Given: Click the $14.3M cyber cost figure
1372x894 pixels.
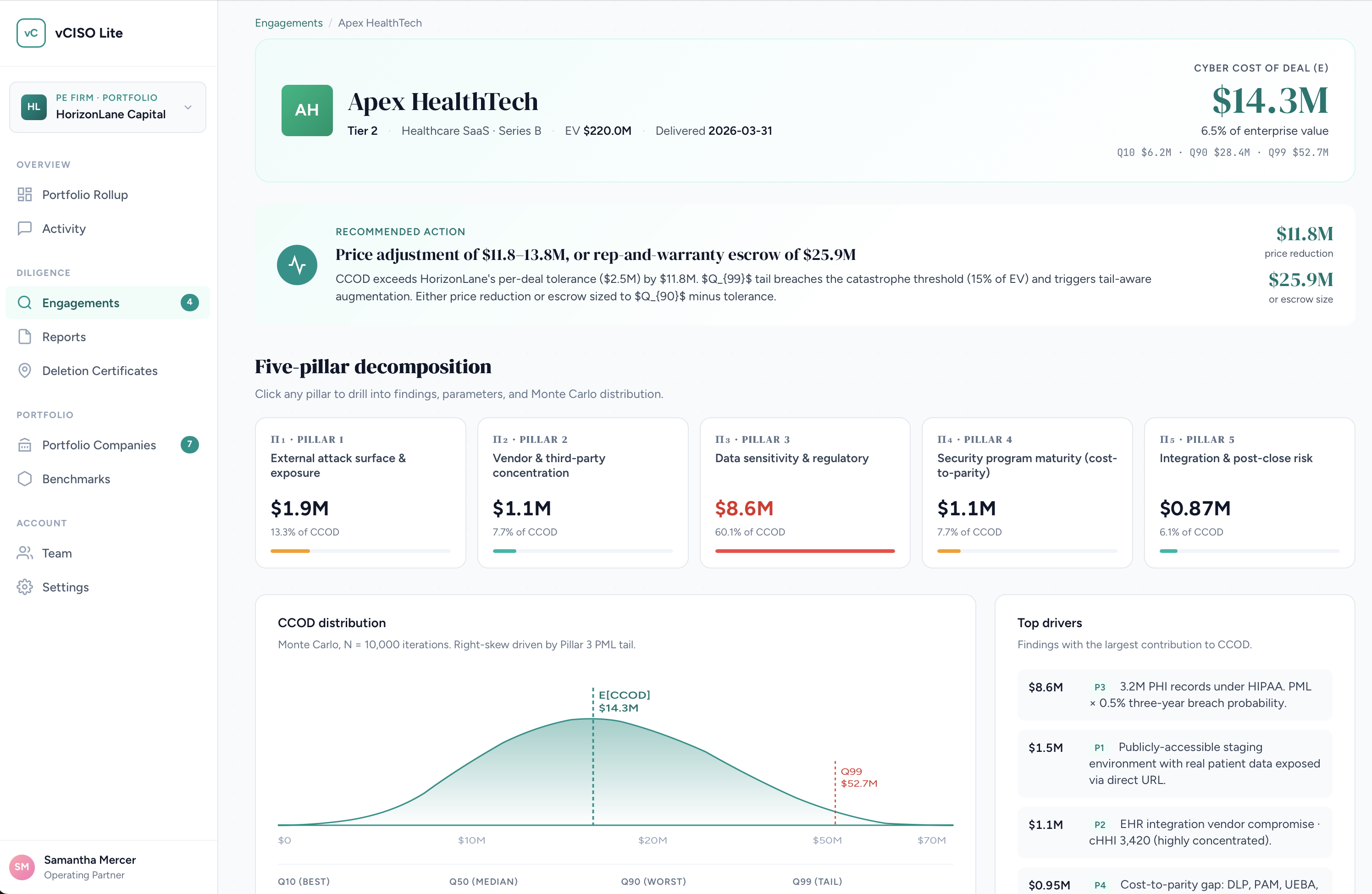Looking at the screenshot, I should 1270,100.
